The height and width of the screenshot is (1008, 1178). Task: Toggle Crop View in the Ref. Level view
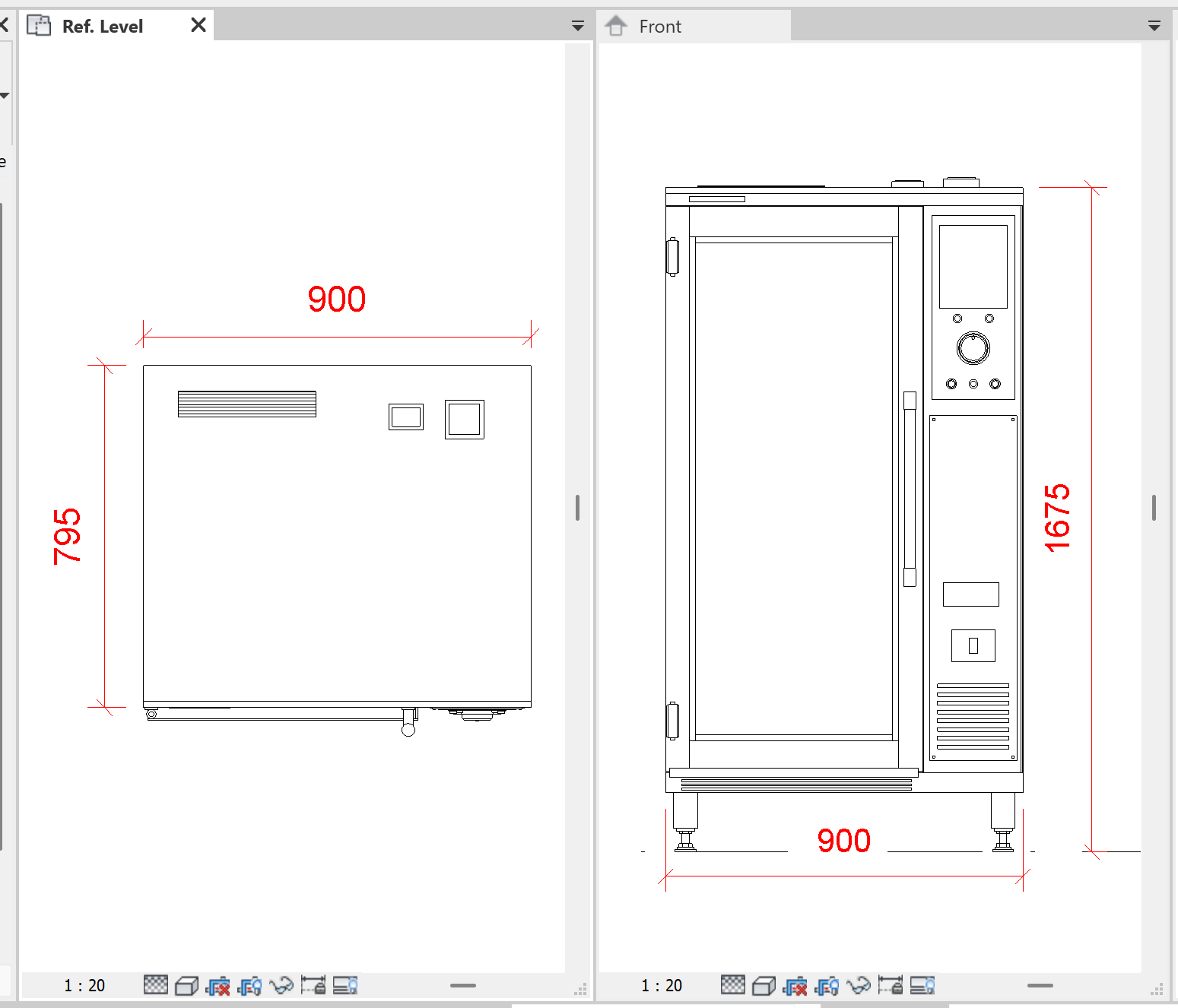click(x=218, y=986)
